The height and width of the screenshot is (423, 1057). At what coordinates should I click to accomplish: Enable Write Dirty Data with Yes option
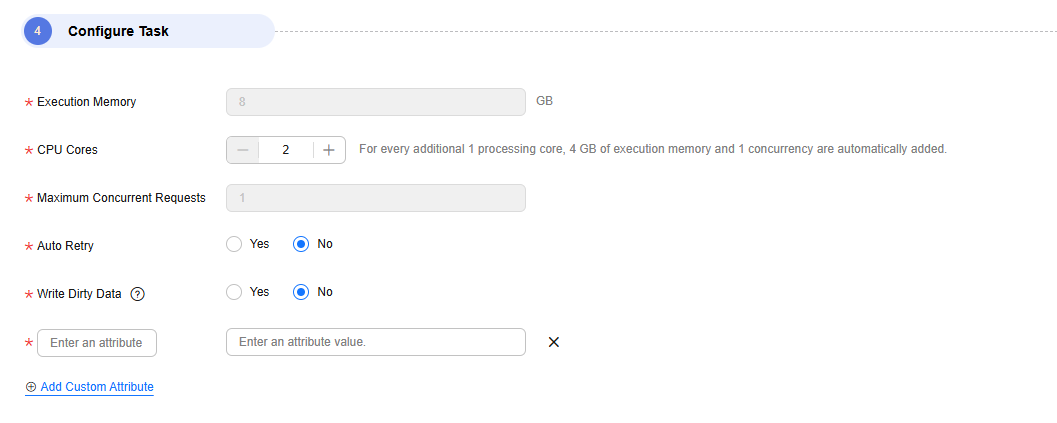[x=234, y=292]
